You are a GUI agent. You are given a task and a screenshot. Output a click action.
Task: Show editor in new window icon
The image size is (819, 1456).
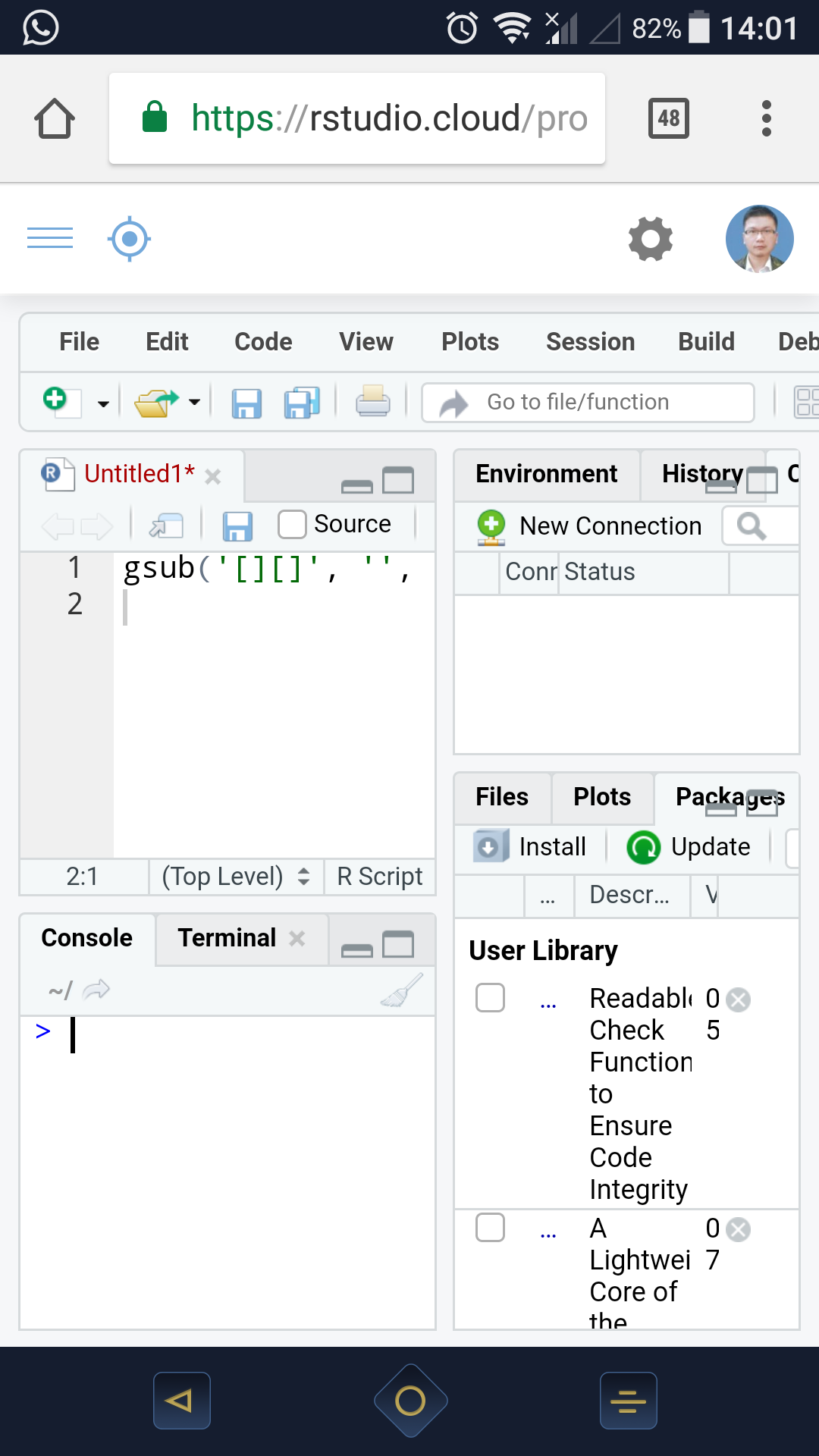point(167,525)
